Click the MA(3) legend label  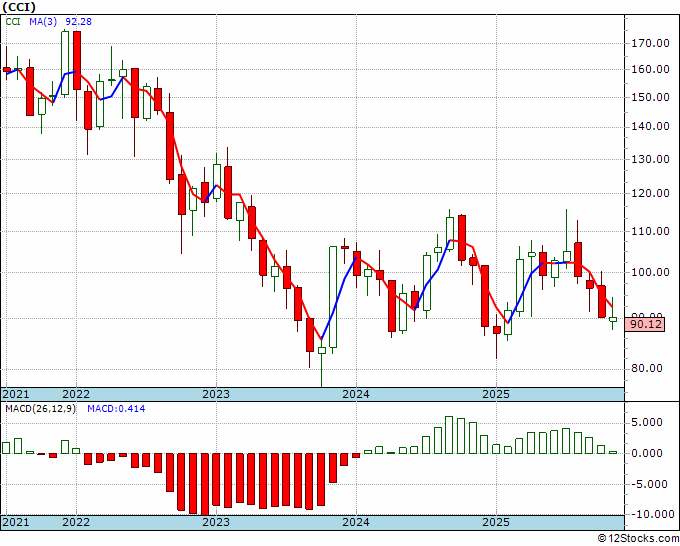click(43, 21)
